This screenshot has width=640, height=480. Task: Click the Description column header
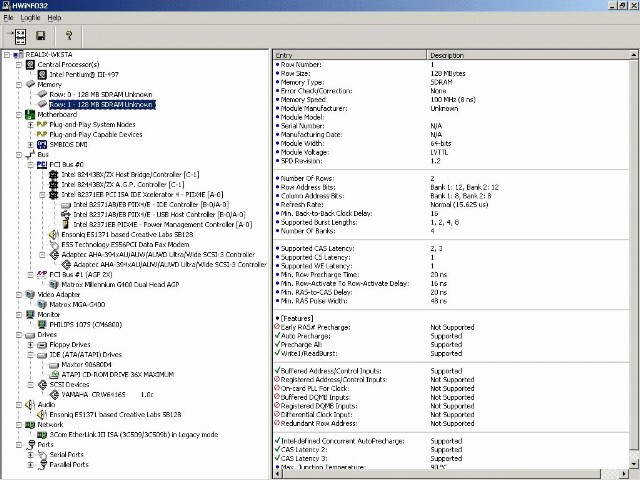528,55
